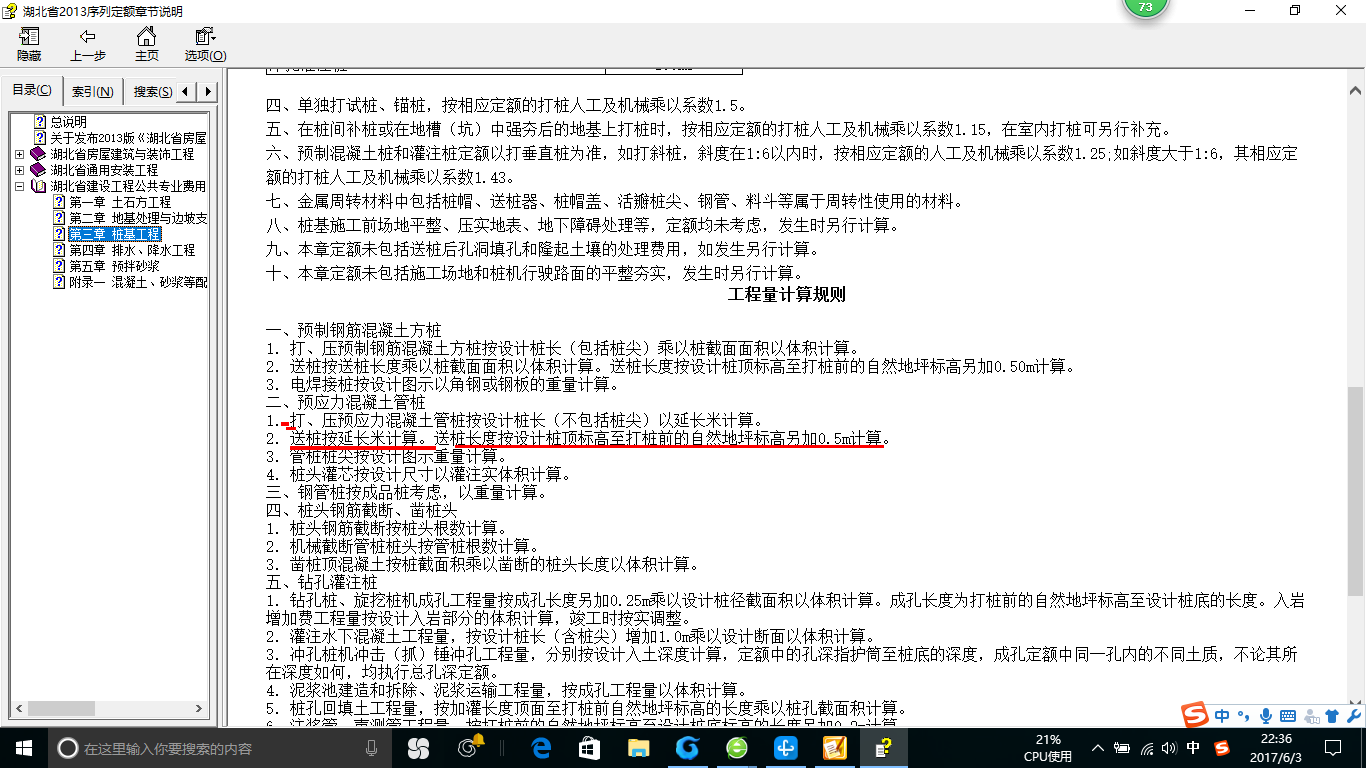1366x768 pixels.
Task: Open the 选项(O) options menu
Action: click(x=205, y=45)
